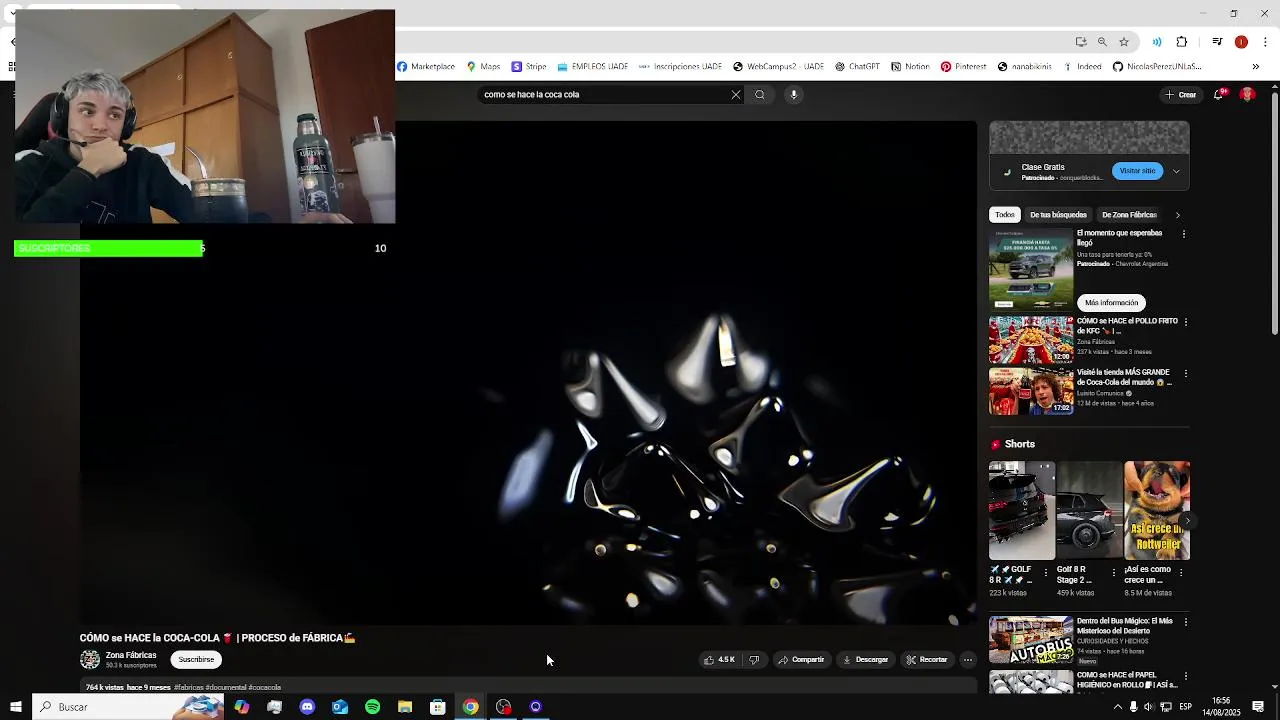The image size is (1280, 720).
Task: Click Más información on Chevrolet ad
Action: coord(1111,303)
